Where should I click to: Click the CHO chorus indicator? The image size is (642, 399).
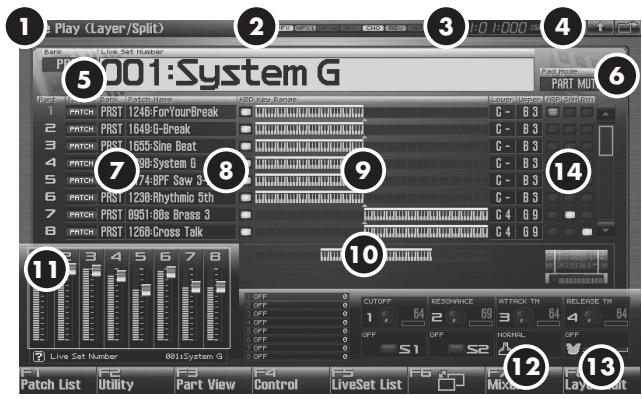click(x=373, y=28)
